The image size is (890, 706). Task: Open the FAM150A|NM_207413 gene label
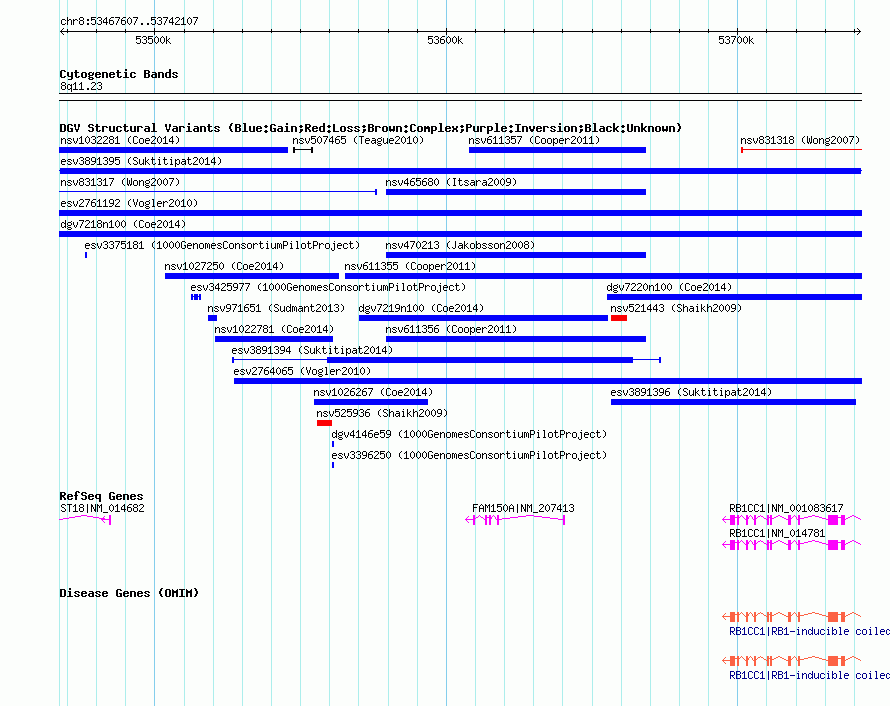523,508
